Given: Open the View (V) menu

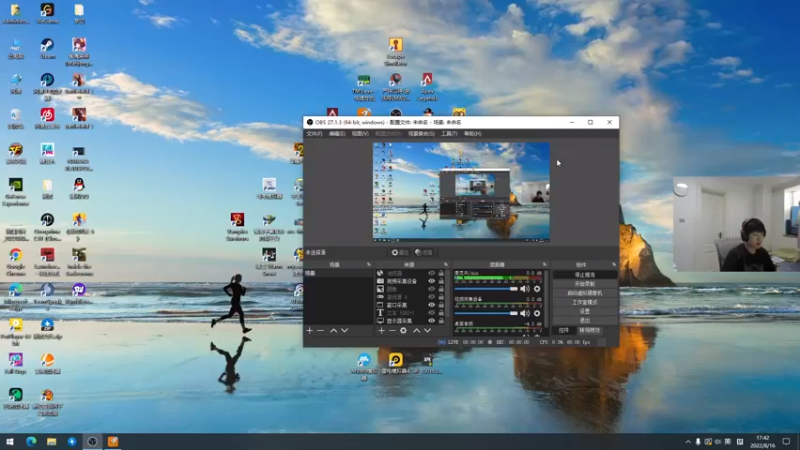Looking at the screenshot, I should tap(360, 134).
